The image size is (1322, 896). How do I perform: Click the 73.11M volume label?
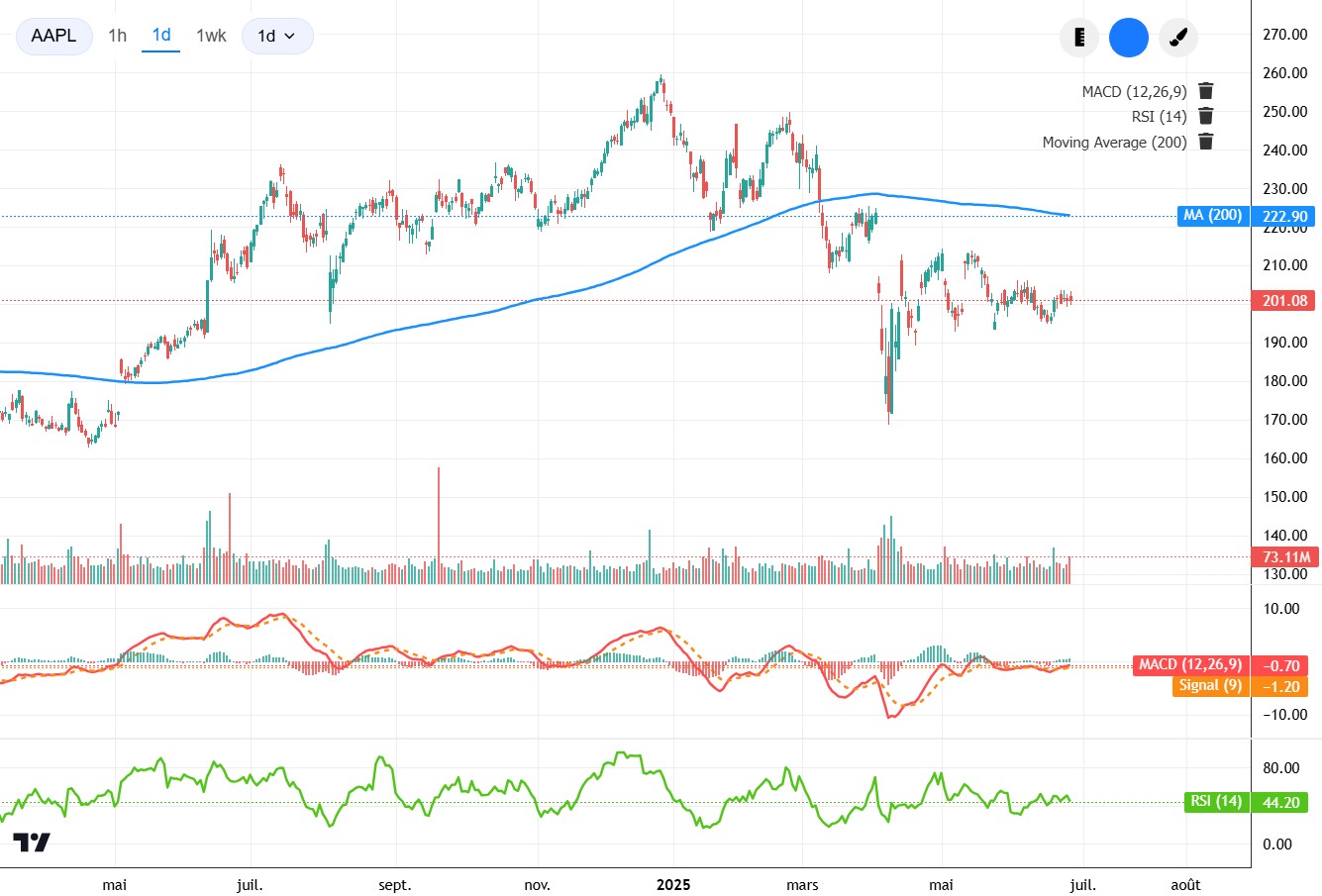(1284, 556)
